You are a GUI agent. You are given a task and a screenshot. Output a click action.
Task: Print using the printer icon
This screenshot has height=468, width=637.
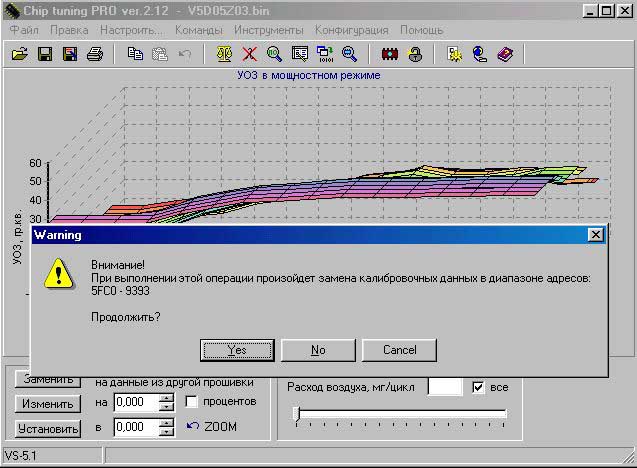95,54
